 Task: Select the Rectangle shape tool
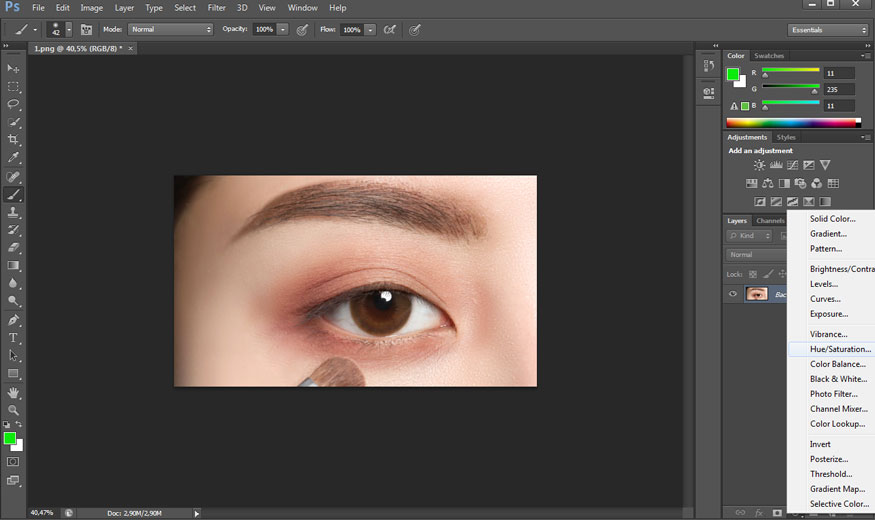pos(13,373)
